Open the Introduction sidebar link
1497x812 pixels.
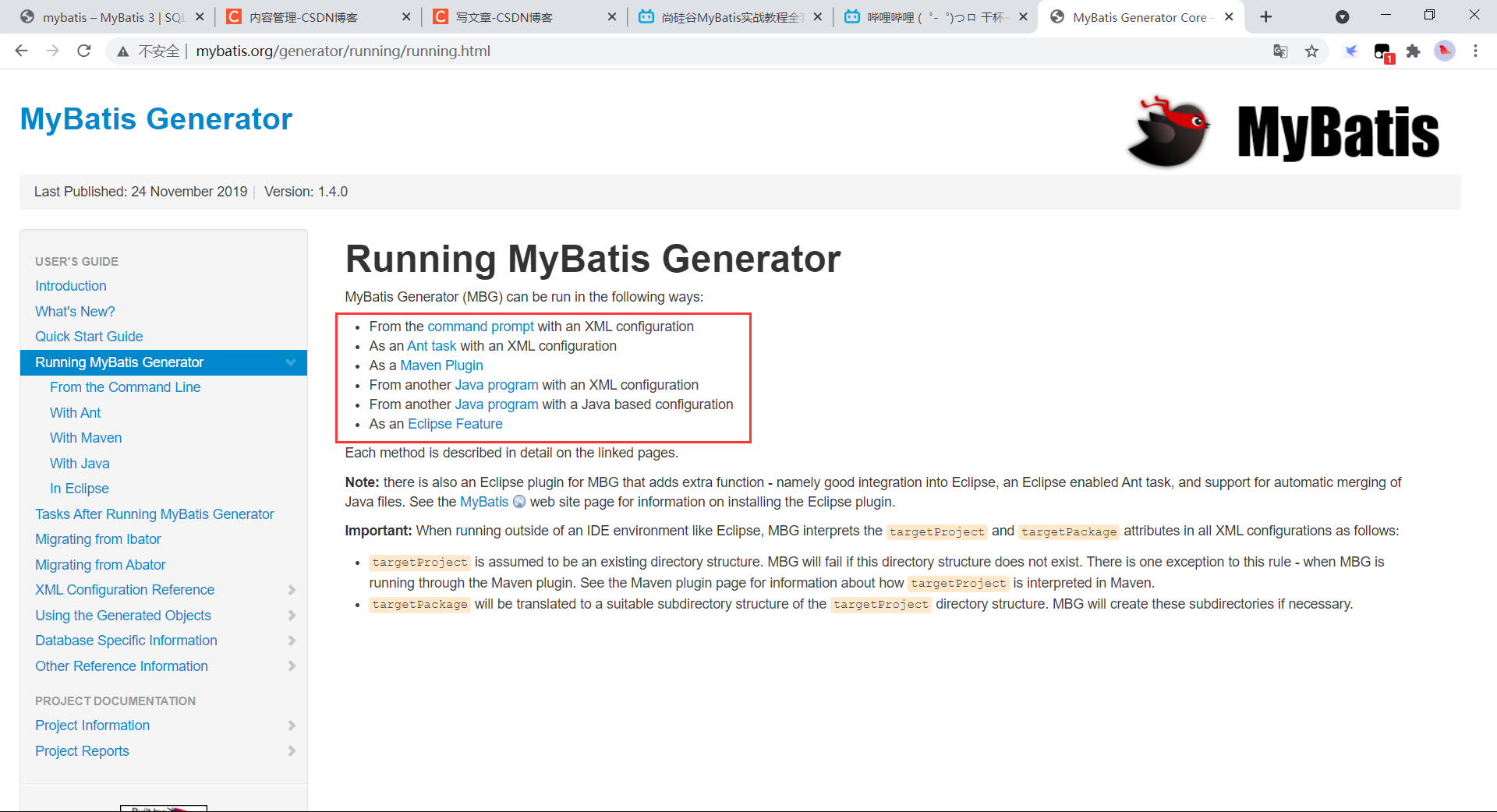pyautogui.click(x=71, y=286)
